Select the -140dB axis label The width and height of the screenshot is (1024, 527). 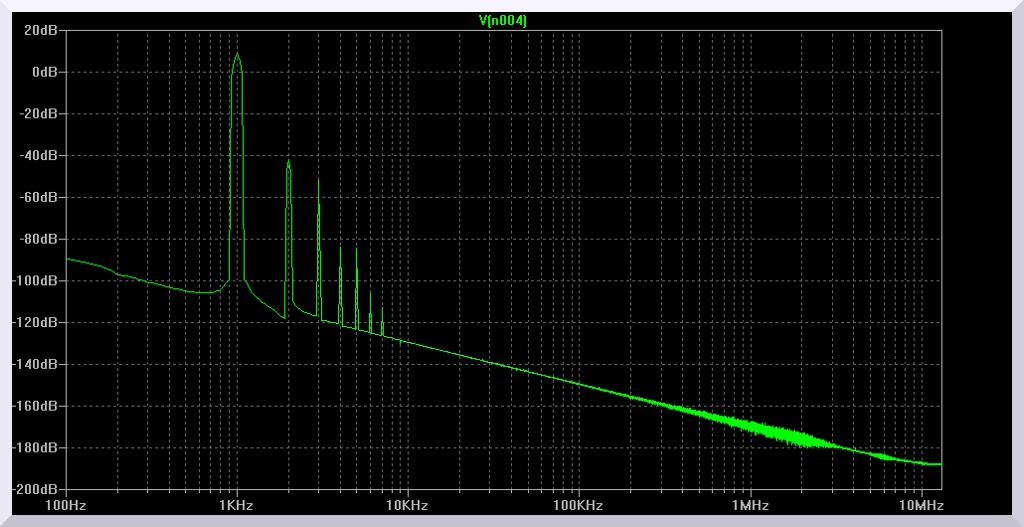point(37,365)
